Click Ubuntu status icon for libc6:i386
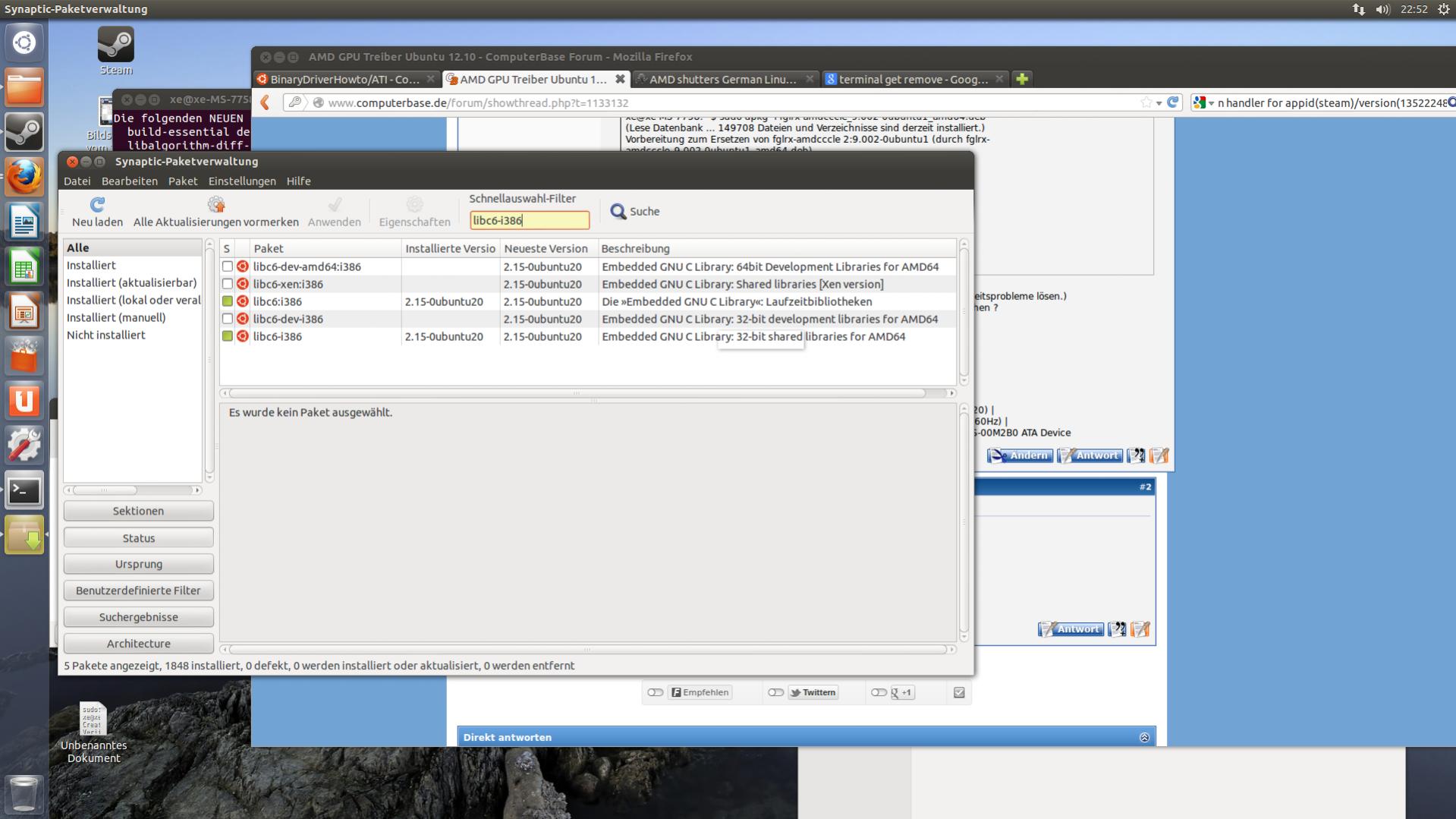This screenshot has width=1456, height=819. pyautogui.click(x=243, y=301)
